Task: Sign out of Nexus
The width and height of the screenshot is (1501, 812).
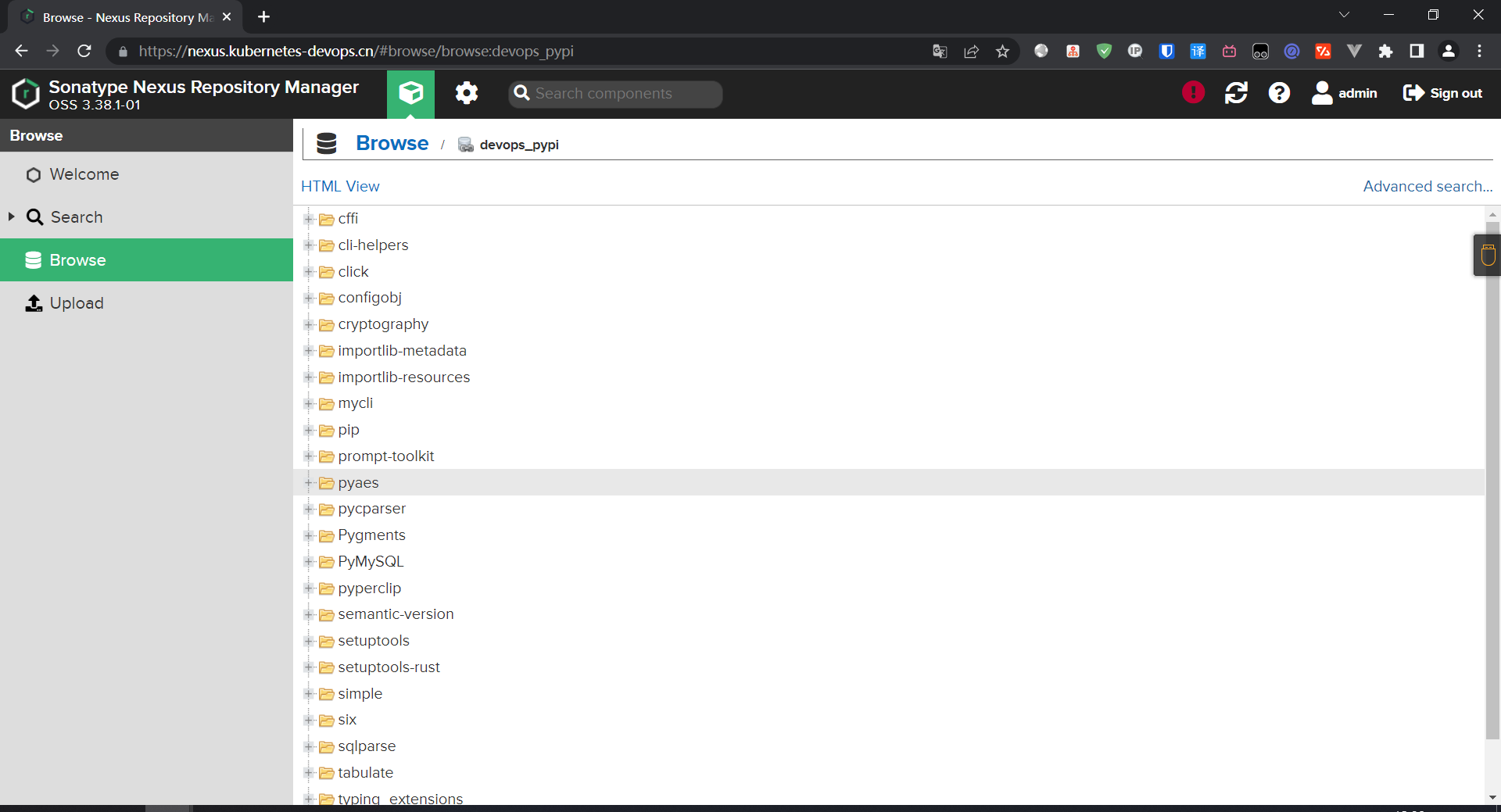Action: 1442,93
